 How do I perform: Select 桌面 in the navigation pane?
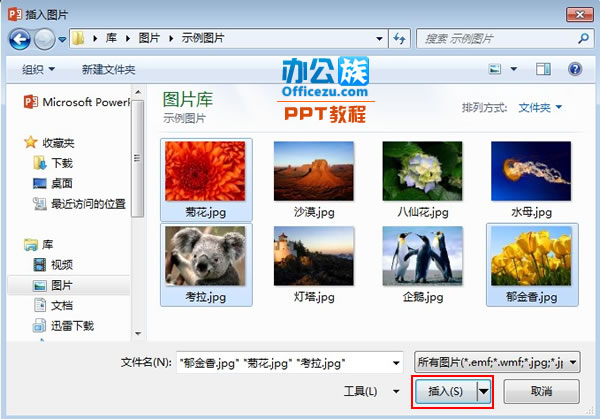[62, 183]
